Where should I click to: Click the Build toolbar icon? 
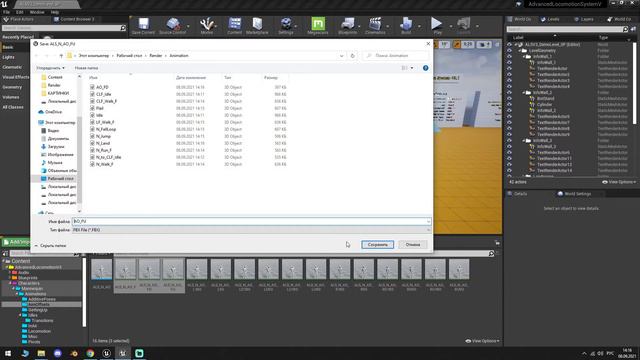[x=406, y=25]
